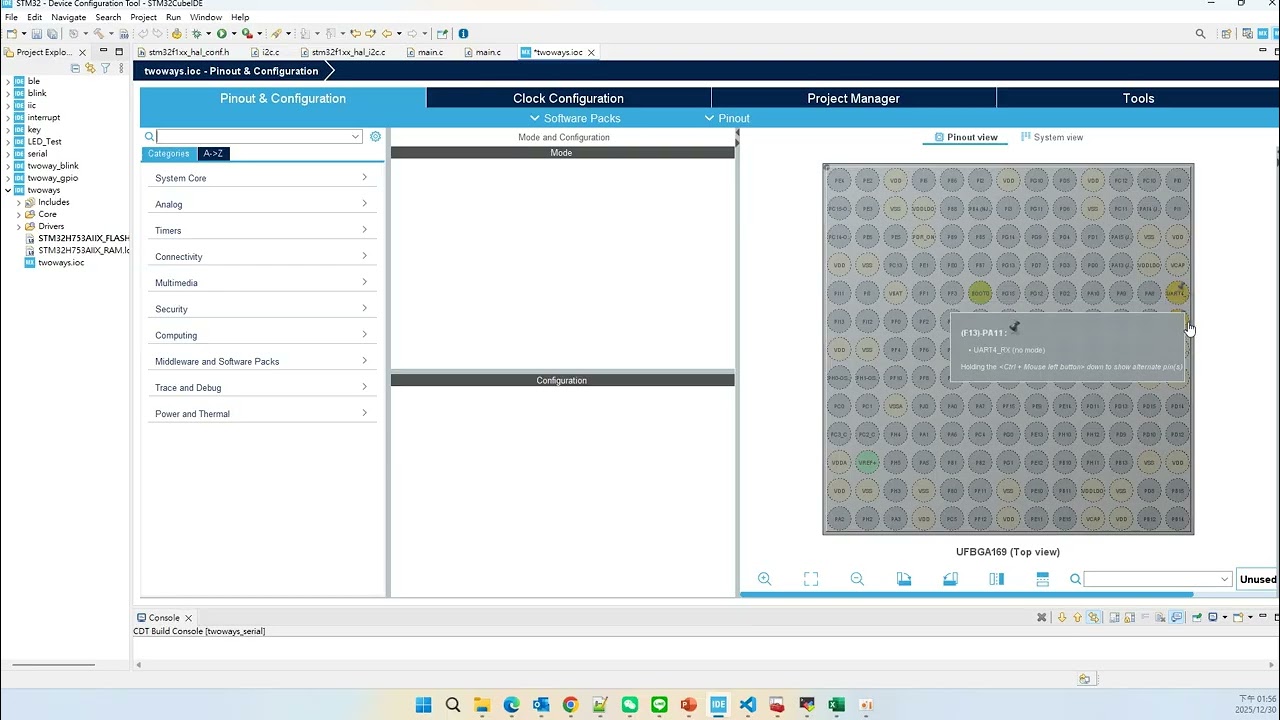Screen dimensions: 1280x720
Task: Select System view toggle
Action: coord(1052,137)
